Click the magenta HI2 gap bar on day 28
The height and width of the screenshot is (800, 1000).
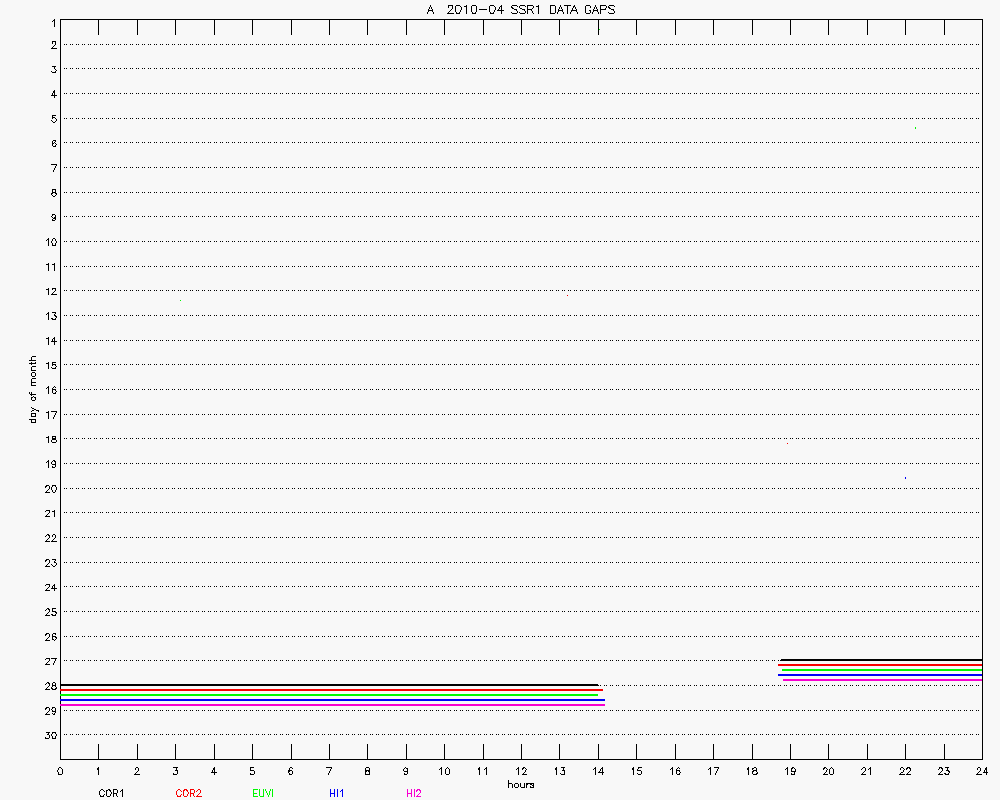pos(332,705)
